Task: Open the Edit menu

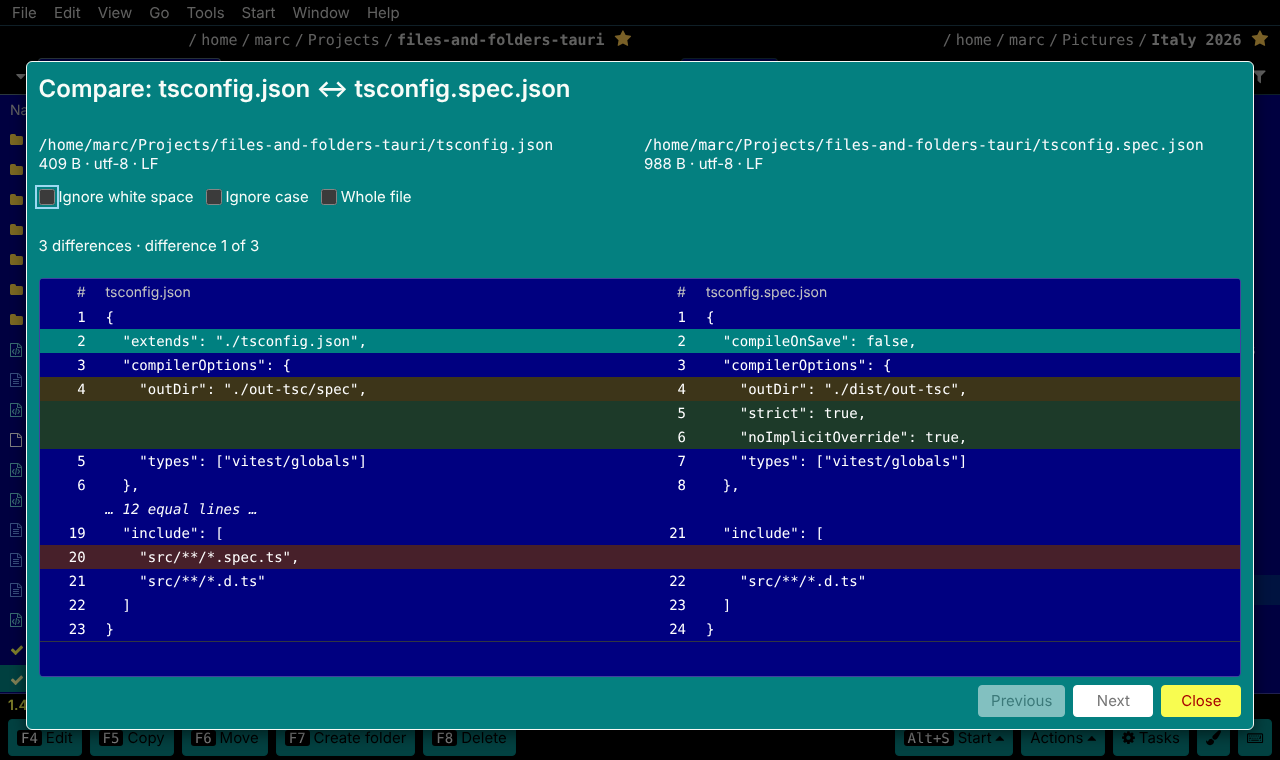Action: click(x=68, y=13)
